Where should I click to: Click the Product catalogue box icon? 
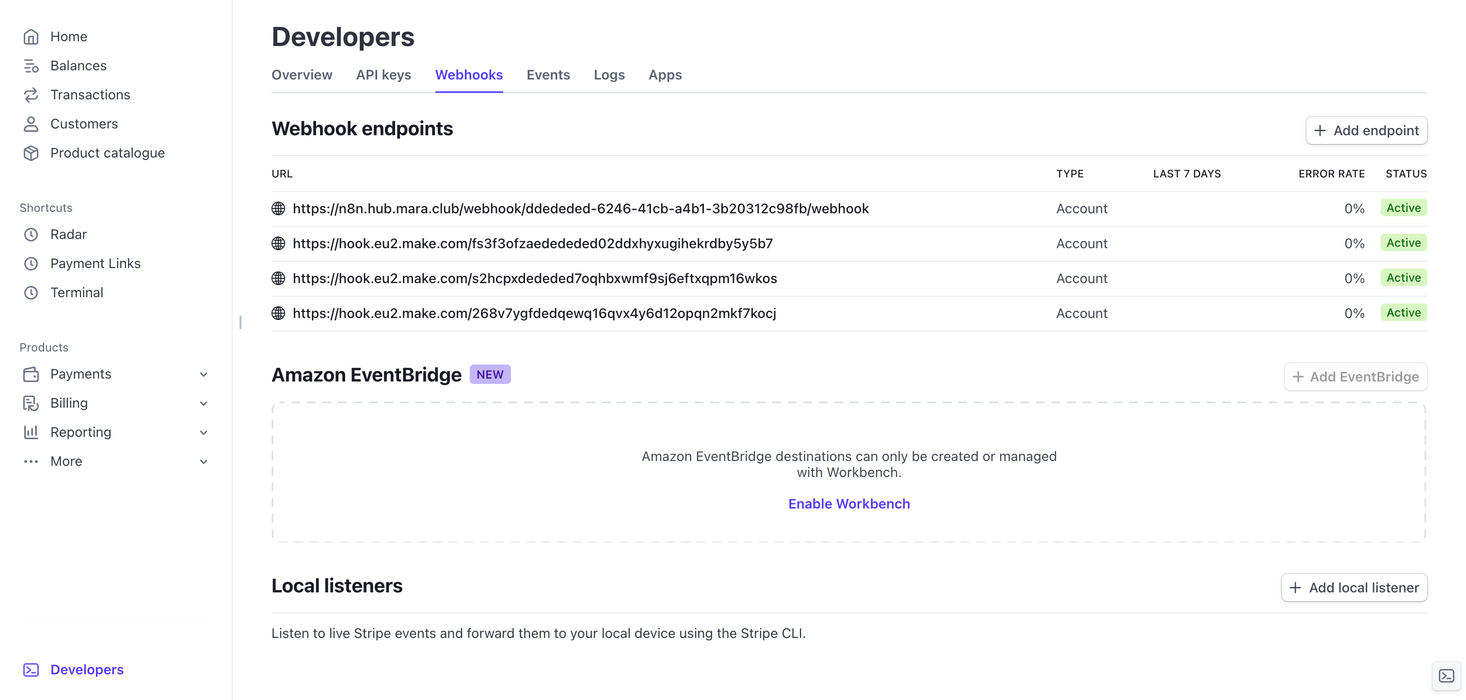pos(31,153)
